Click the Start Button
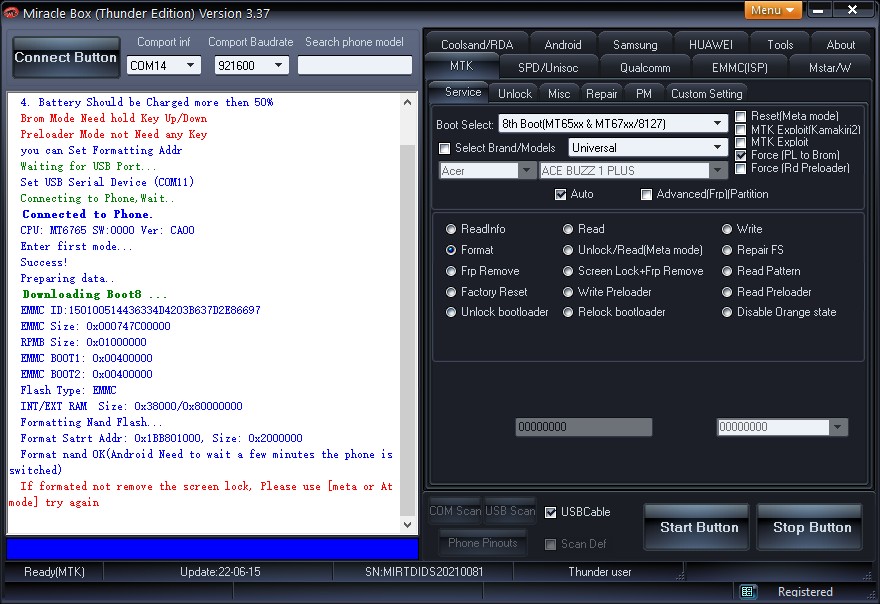 click(x=696, y=527)
